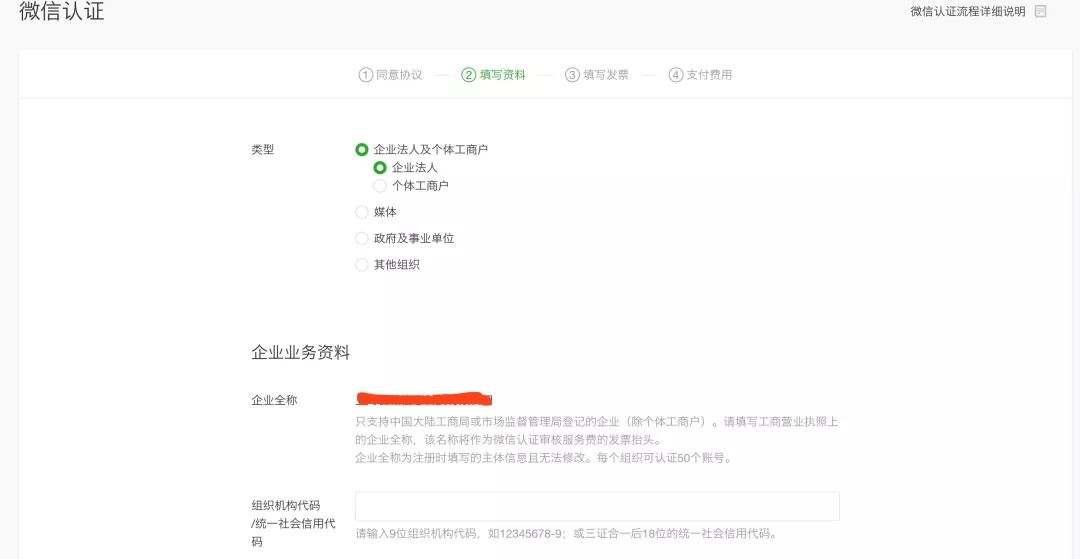Viewport: 1080px width, 559px height.
Task: Choose the 个体工商户 radio option
Action: [380, 186]
